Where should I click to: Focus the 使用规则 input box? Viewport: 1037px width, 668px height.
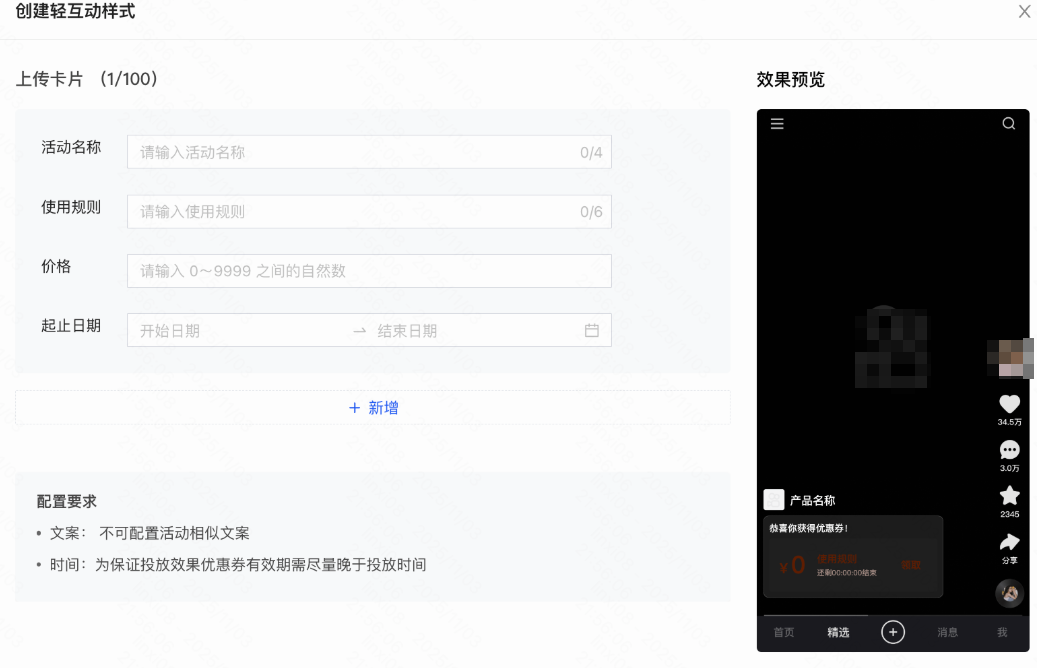tap(369, 212)
